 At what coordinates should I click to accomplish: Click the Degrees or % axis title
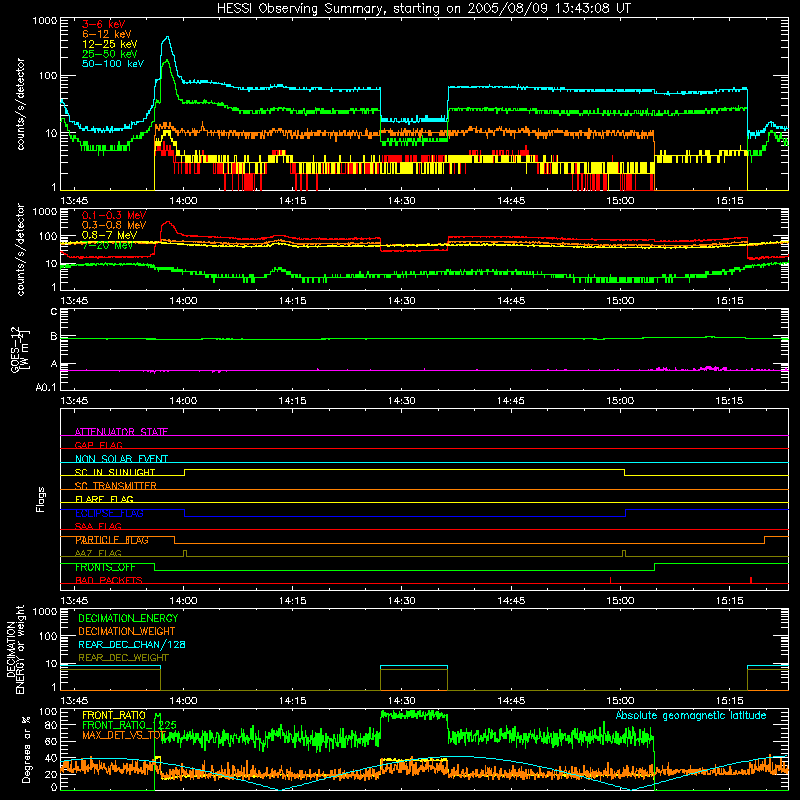26,749
